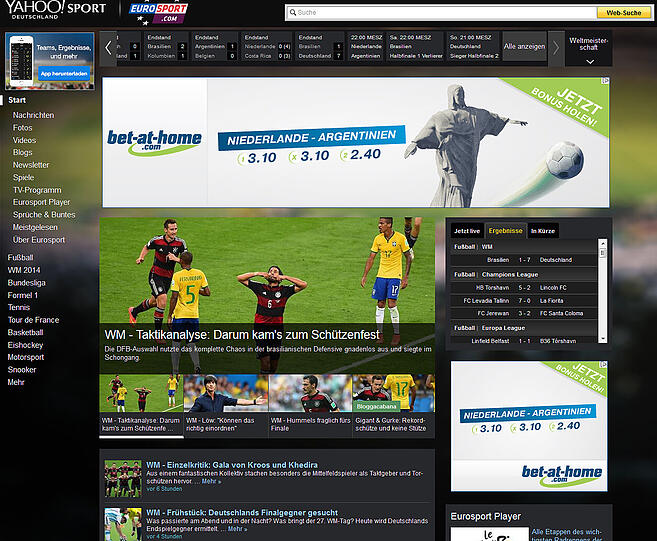Open Spiele in the sidebar
Viewport: 657px width, 541px height.
[x=23, y=178]
